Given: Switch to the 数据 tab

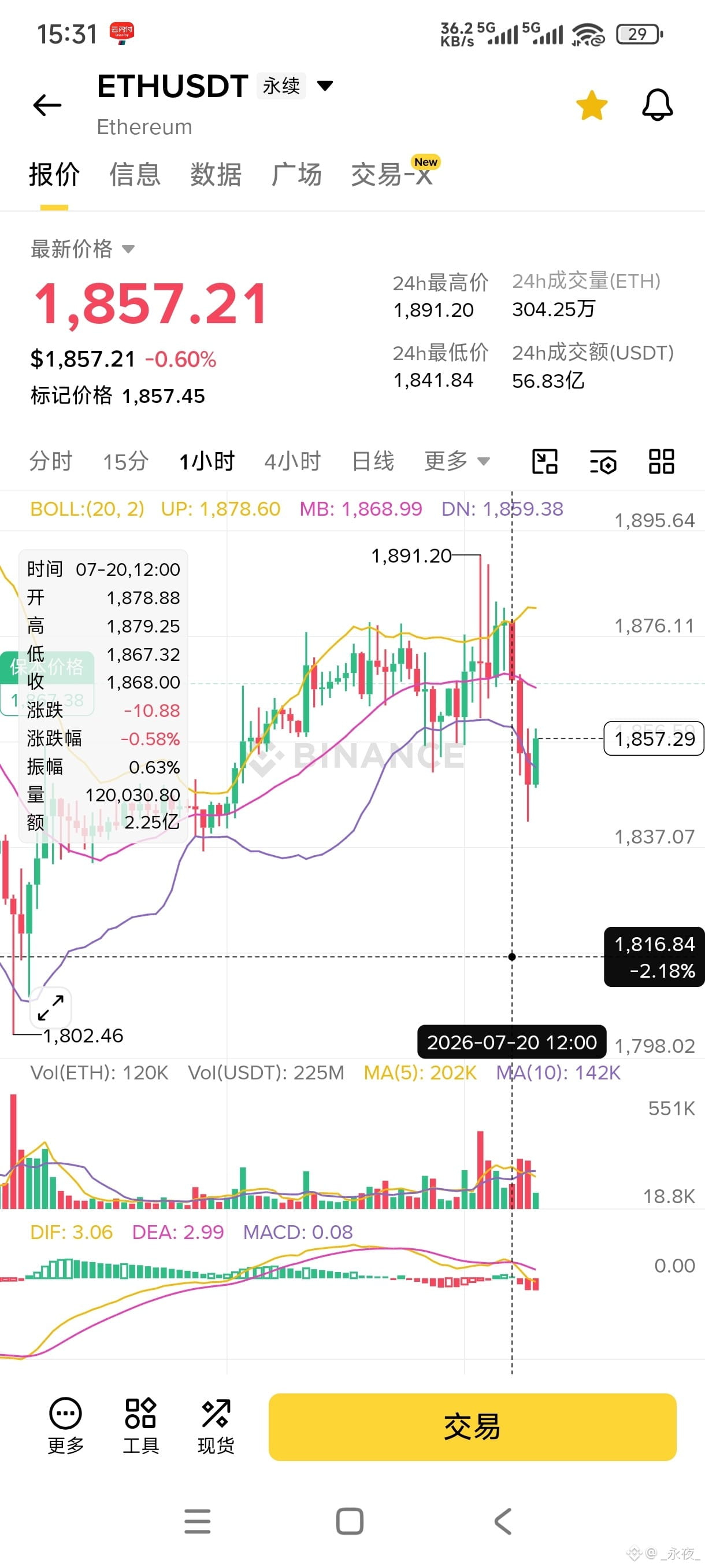Looking at the screenshot, I should pyautogui.click(x=216, y=174).
